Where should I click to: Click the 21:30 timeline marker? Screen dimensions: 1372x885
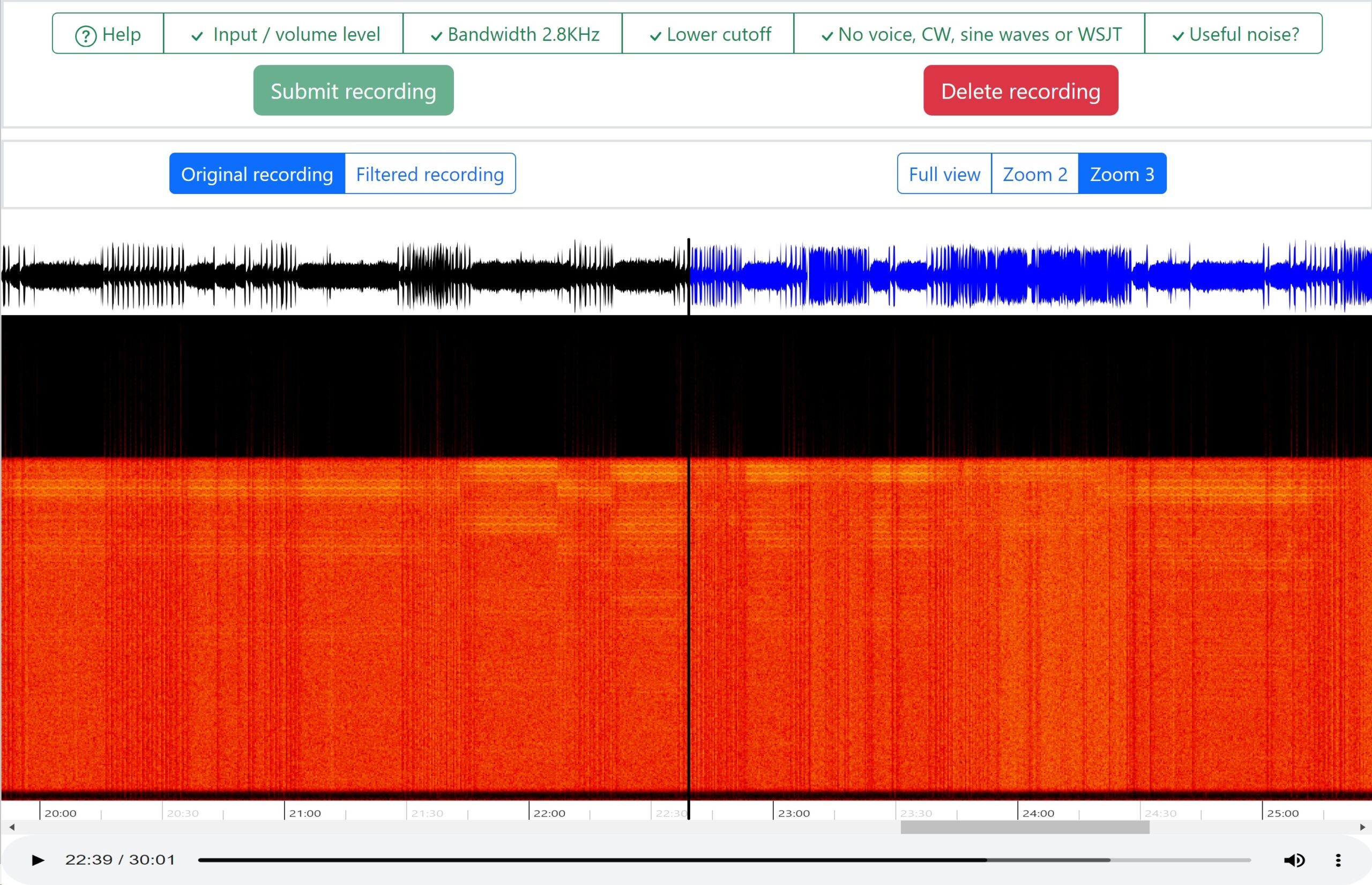(x=427, y=813)
